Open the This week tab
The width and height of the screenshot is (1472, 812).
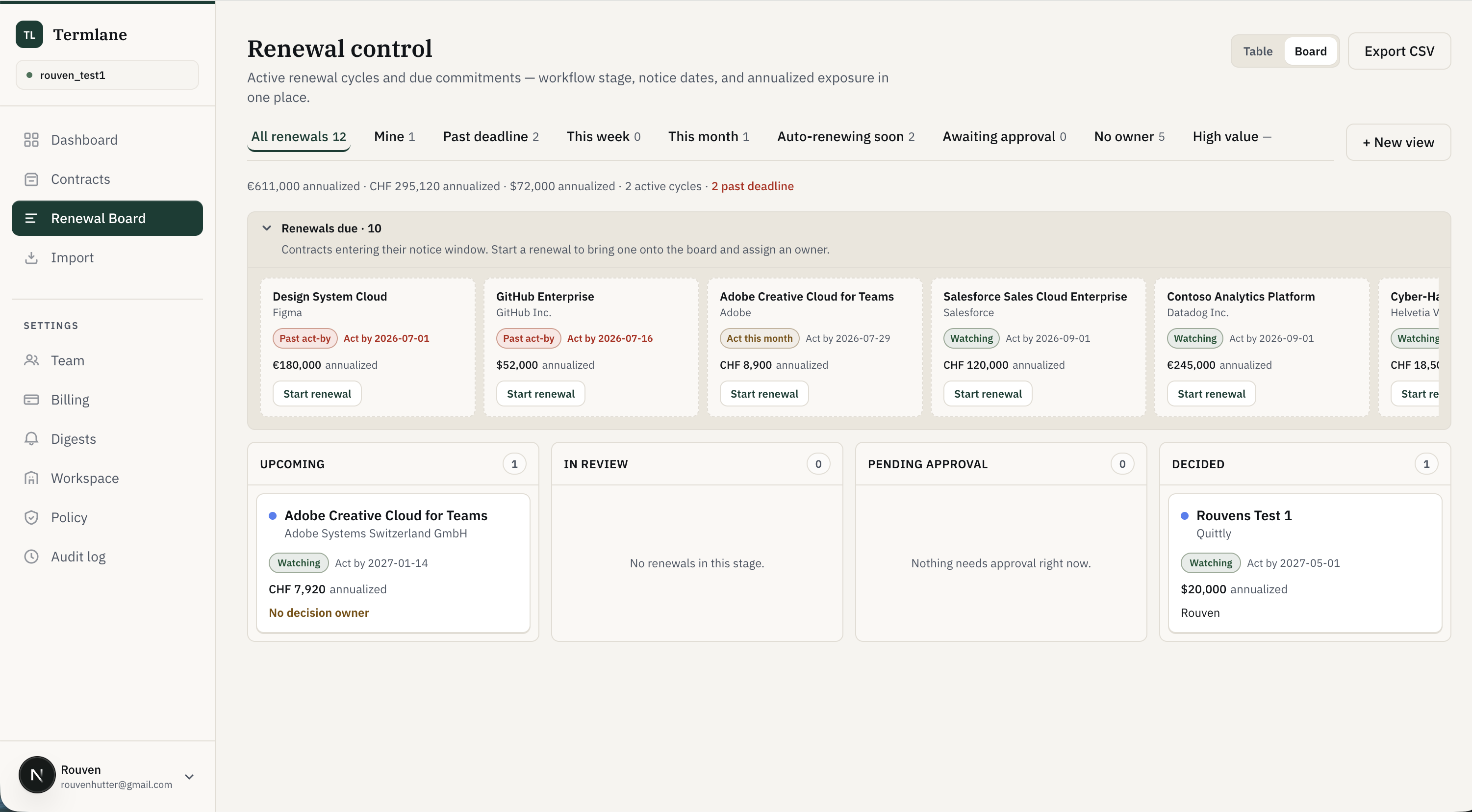click(x=604, y=137)
